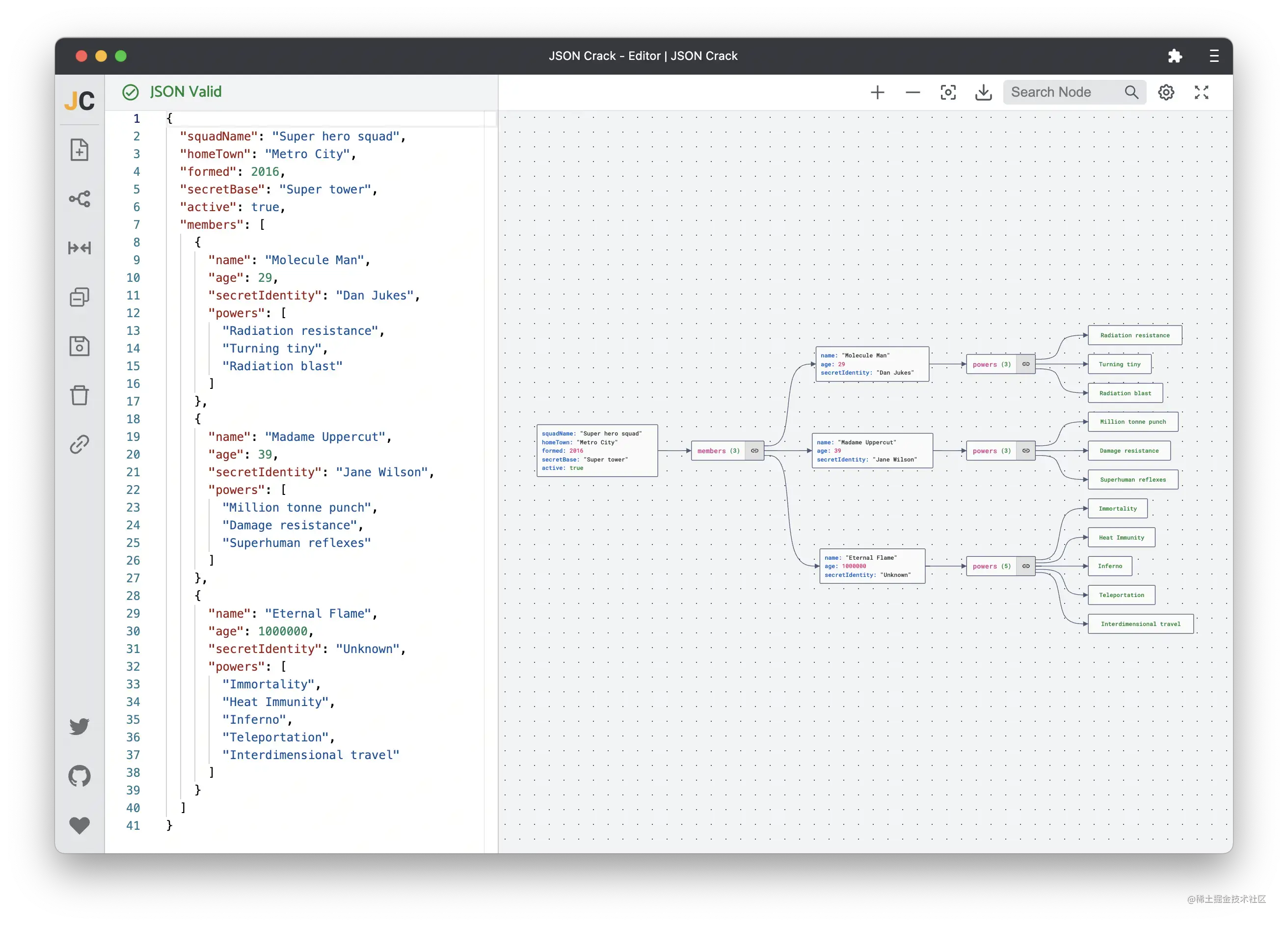1288x926 pixels.
Task: Click the Inferno node
Action: point(1110,566)
